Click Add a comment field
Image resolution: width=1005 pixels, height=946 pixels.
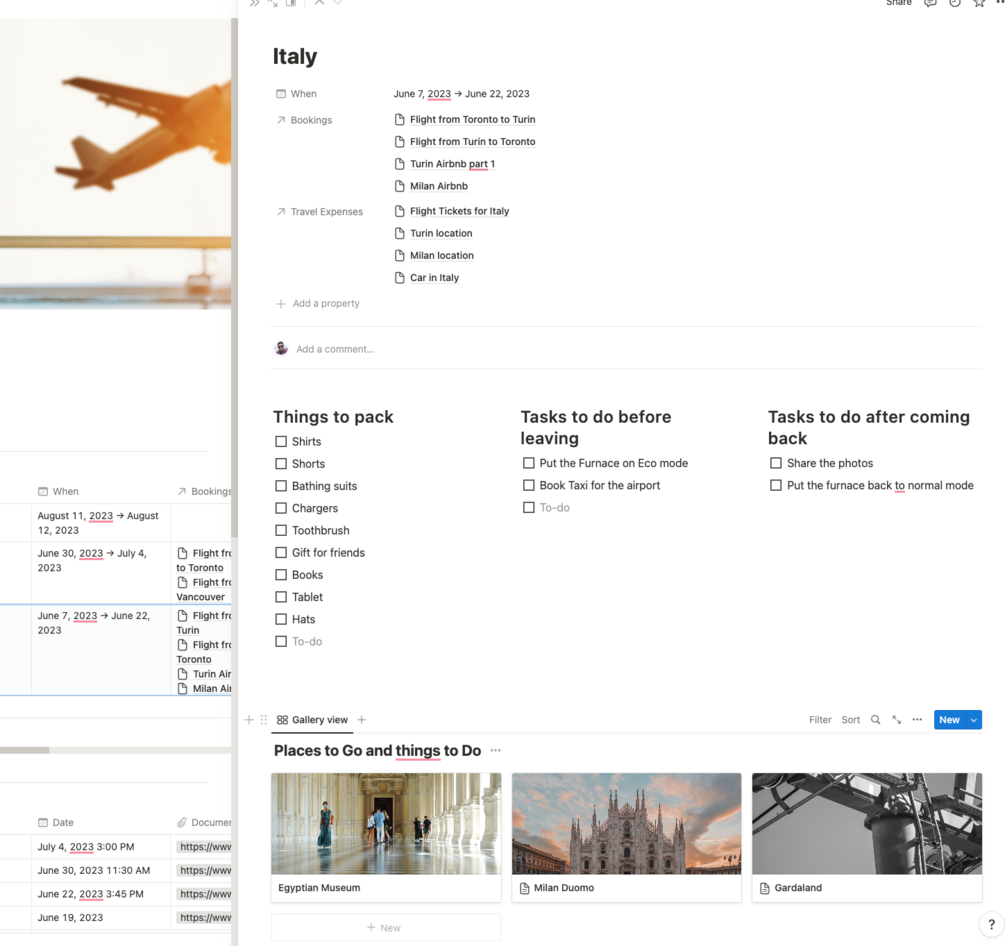click(x=335, y=349)
